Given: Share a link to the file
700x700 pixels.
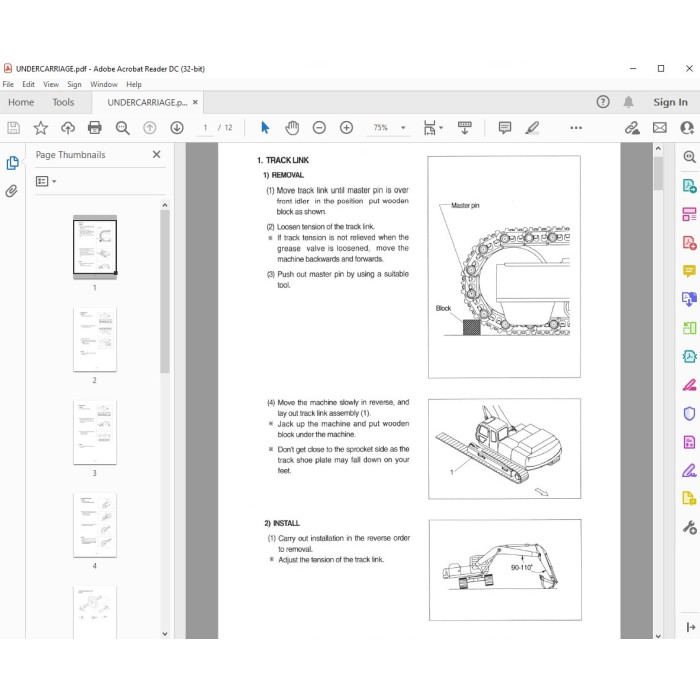Looking at the screenshot, I should pyautogui.click(x=632, y=128).
